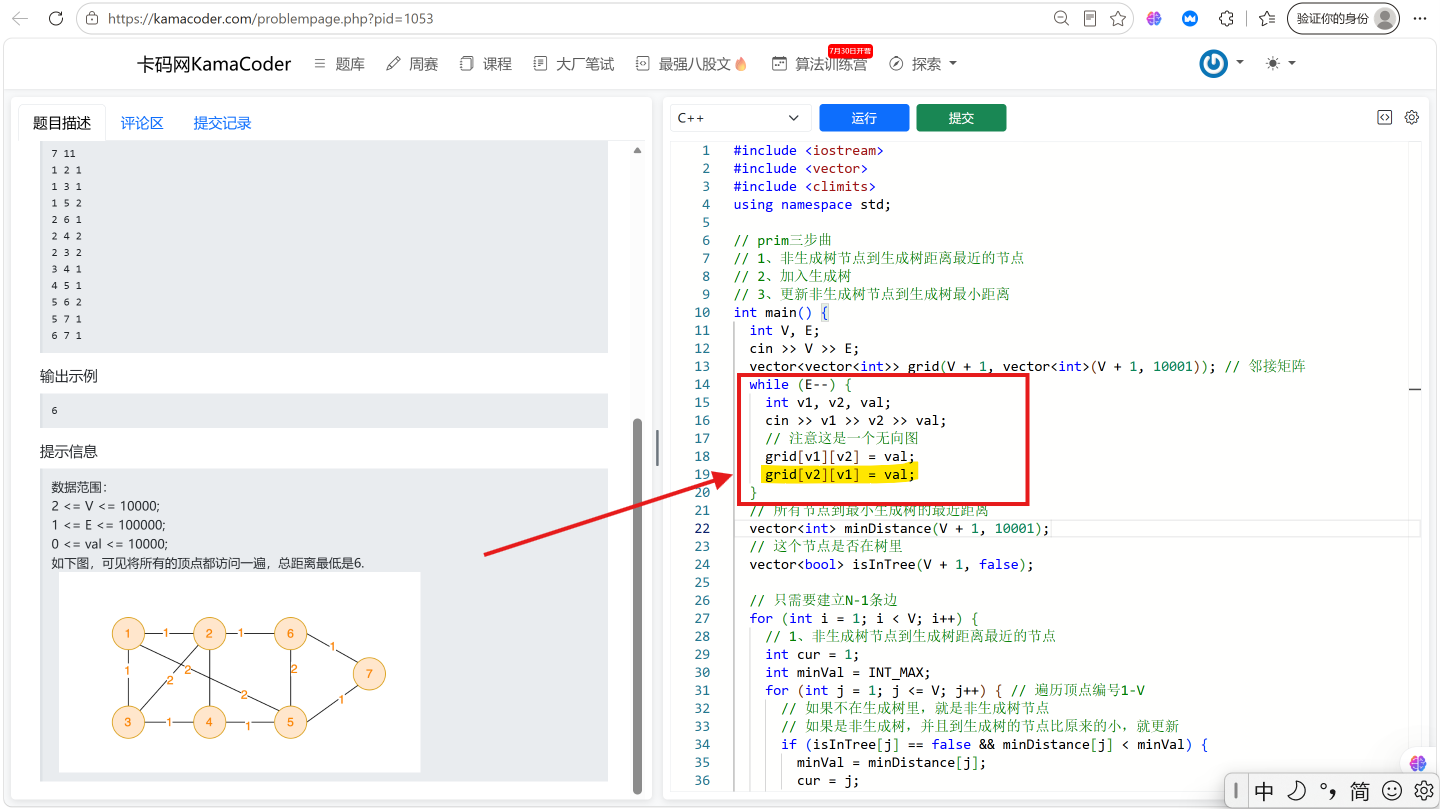
Task: Expand the 探索 navigation dropdown
Action: [923, 64]
